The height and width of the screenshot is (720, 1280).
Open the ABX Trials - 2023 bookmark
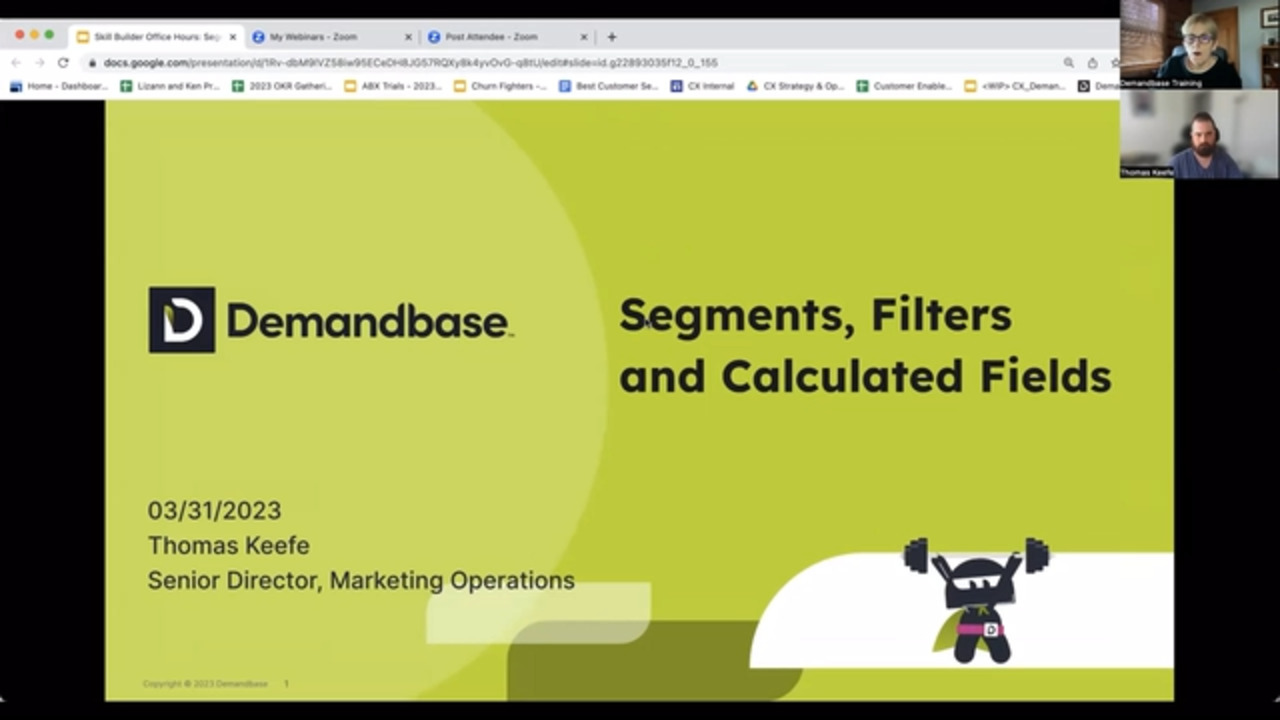tap(393, 86)
